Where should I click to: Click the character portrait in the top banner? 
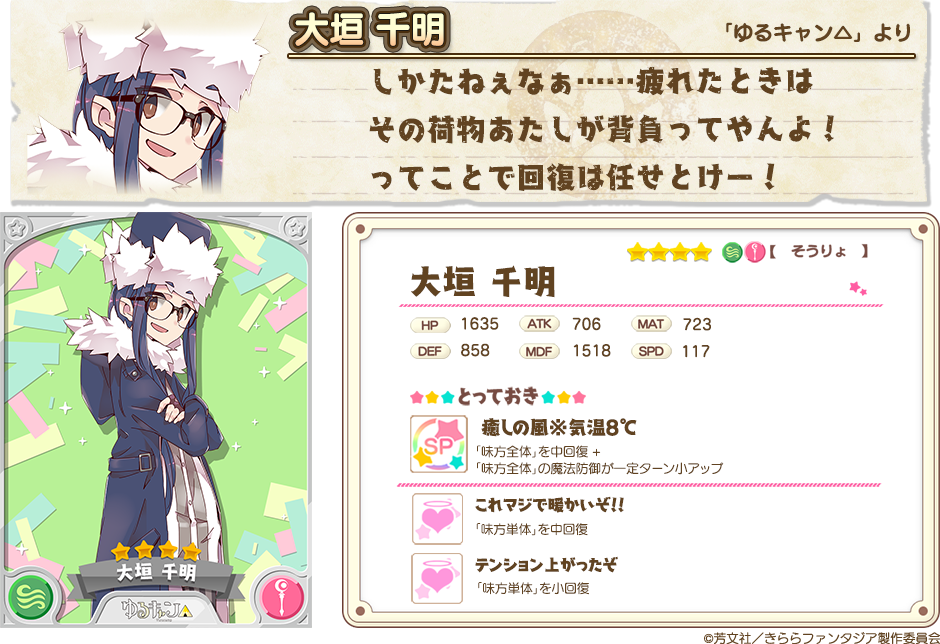click(x=147, y=105)
